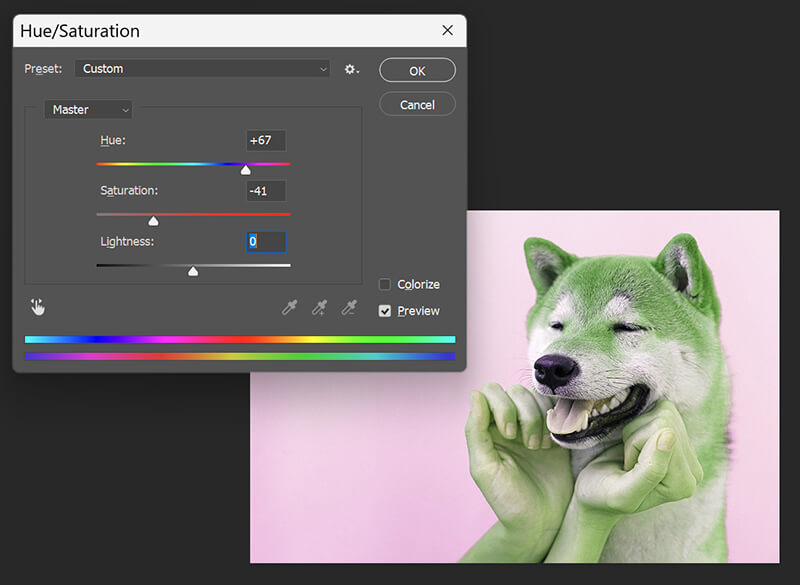Open the Preset dropdown showing Custom

pos(200,68)
